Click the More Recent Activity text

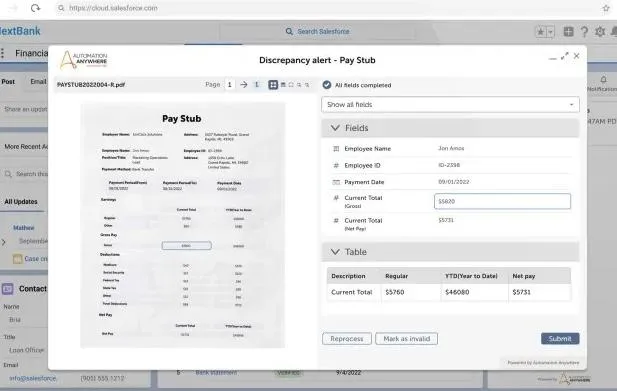(x=26, y=146)
